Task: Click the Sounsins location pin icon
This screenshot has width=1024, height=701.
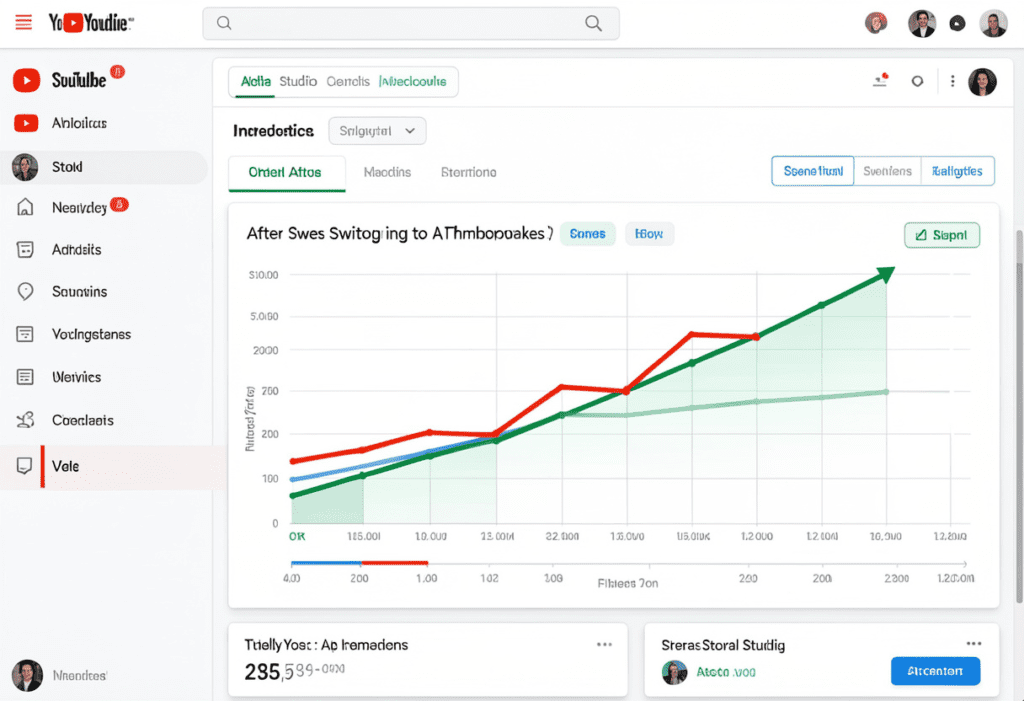Action: click(x=26, y=292)
